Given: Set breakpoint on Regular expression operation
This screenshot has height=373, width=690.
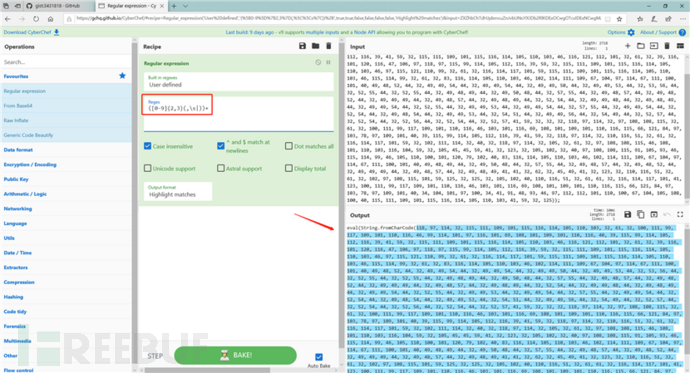Looking at the screenshot, I should point(328,62).
